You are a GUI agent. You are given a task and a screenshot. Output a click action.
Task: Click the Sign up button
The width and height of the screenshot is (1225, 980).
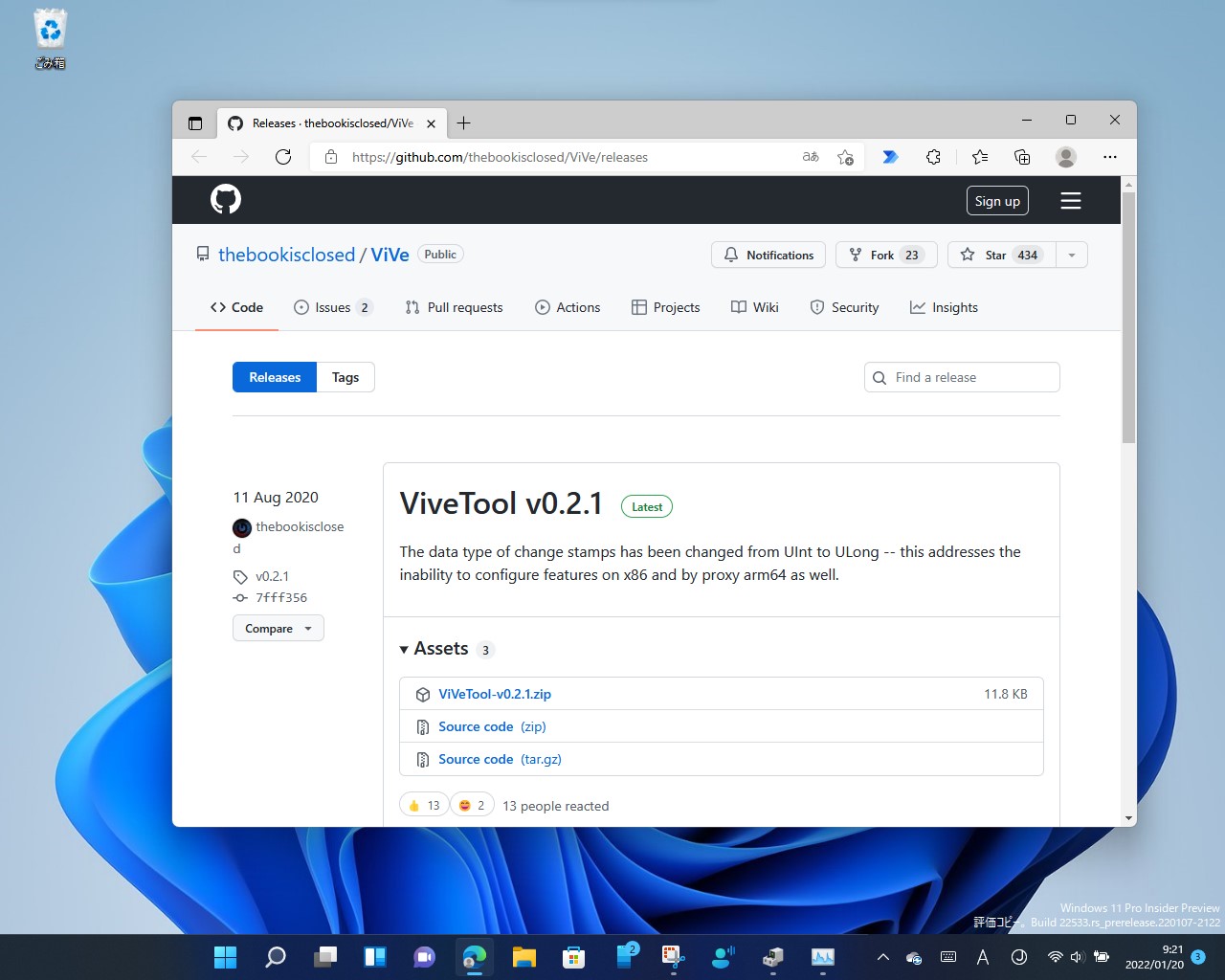click(x=997, y=200)
